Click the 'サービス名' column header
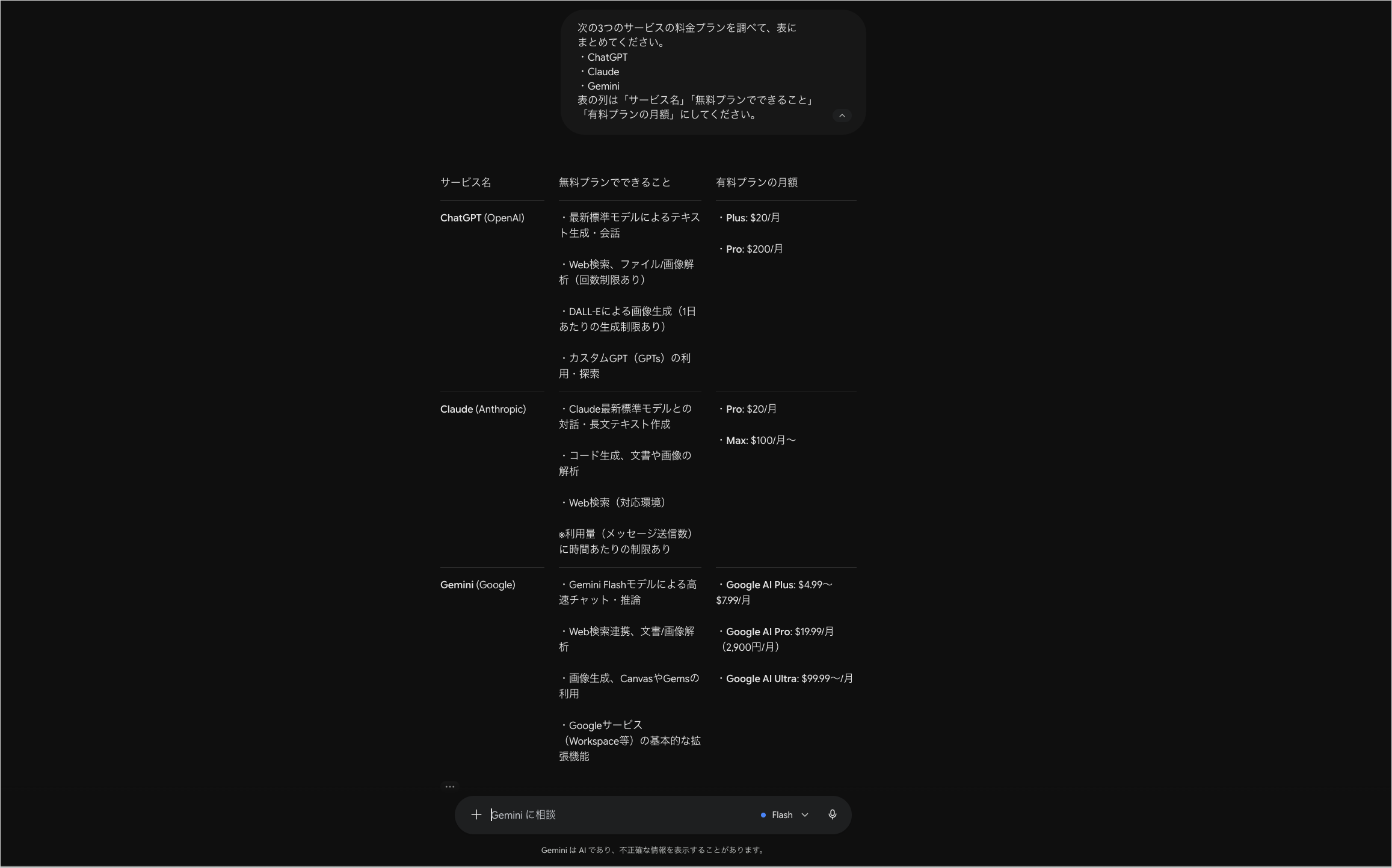This screenshot has height=868, width=1392. tap(466, 182)
